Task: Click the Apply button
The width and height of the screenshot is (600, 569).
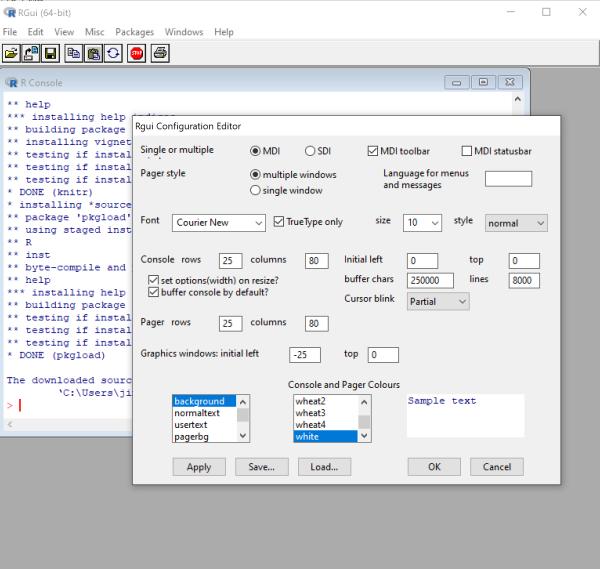Action: click(199, 467)
